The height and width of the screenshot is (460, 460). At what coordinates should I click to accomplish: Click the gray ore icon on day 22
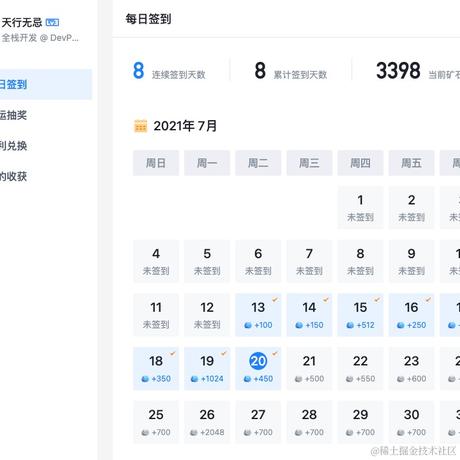(x=350, y=379)
